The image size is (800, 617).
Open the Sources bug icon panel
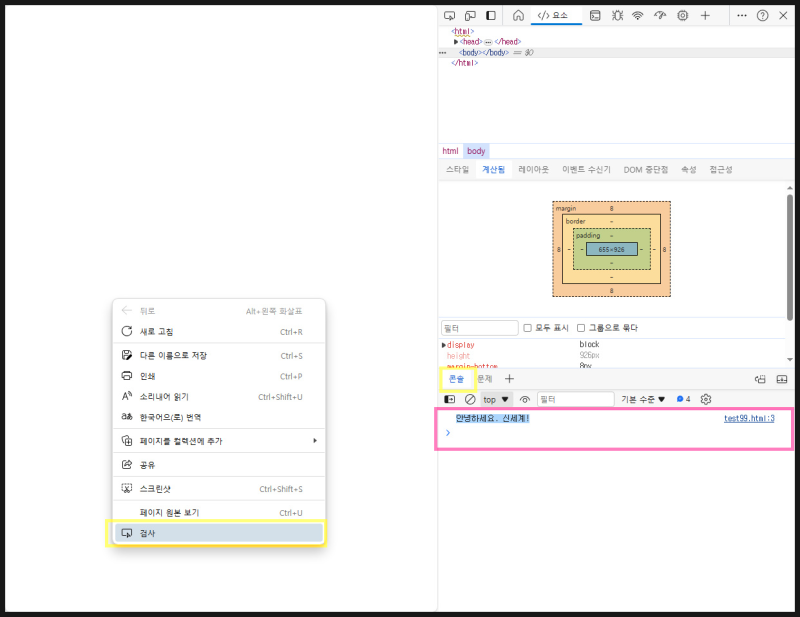pos(617,15)
